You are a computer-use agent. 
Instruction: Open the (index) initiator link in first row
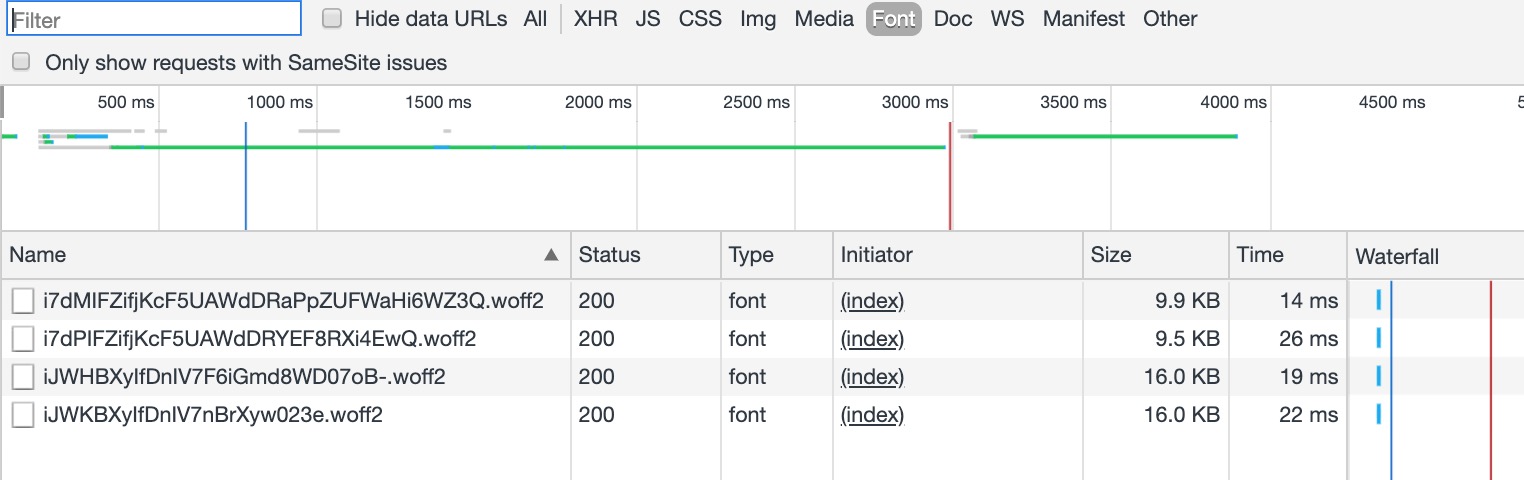point(872,301)
